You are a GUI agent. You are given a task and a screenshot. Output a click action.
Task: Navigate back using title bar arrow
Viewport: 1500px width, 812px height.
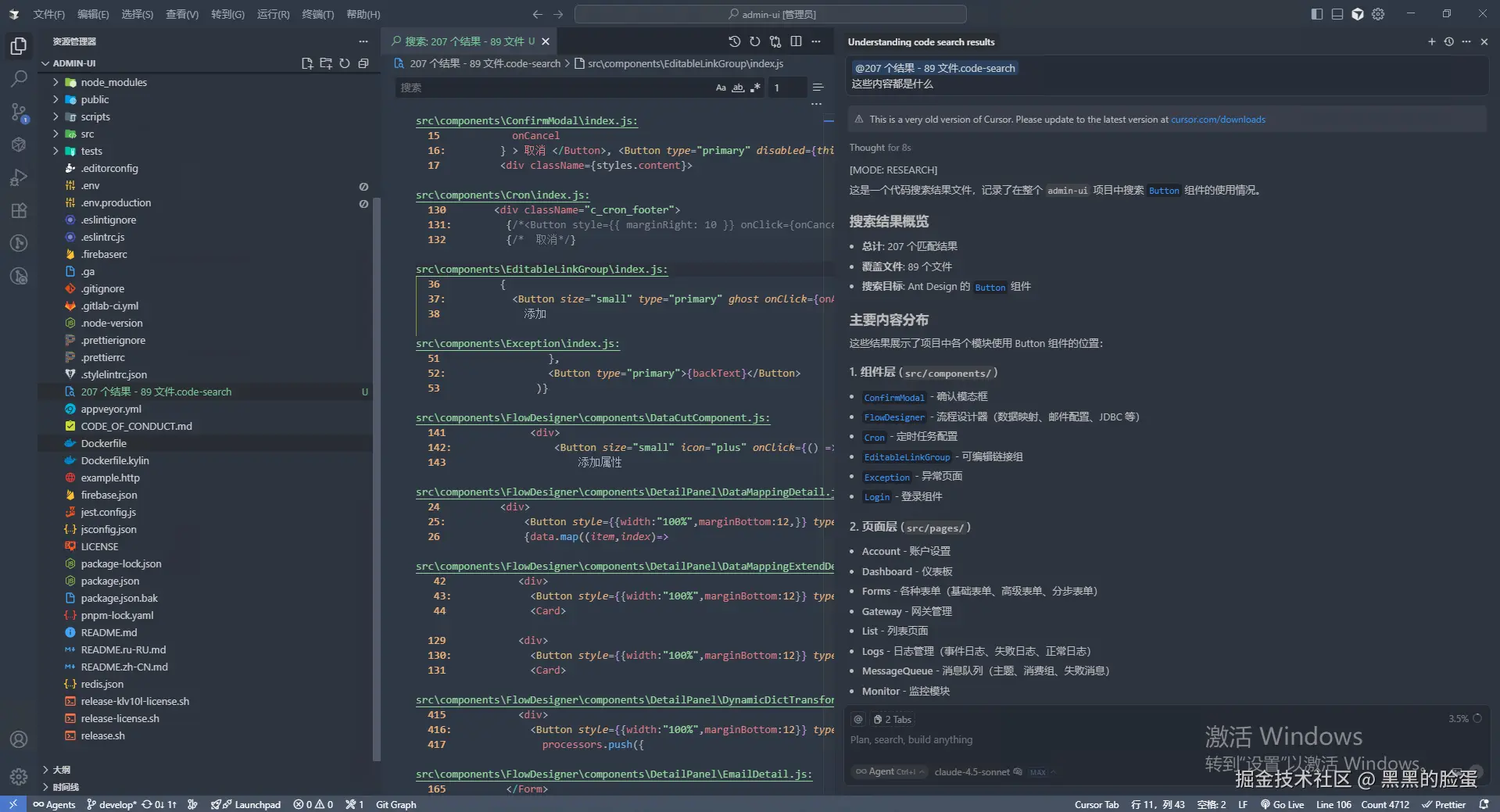[x=538, y=14]
